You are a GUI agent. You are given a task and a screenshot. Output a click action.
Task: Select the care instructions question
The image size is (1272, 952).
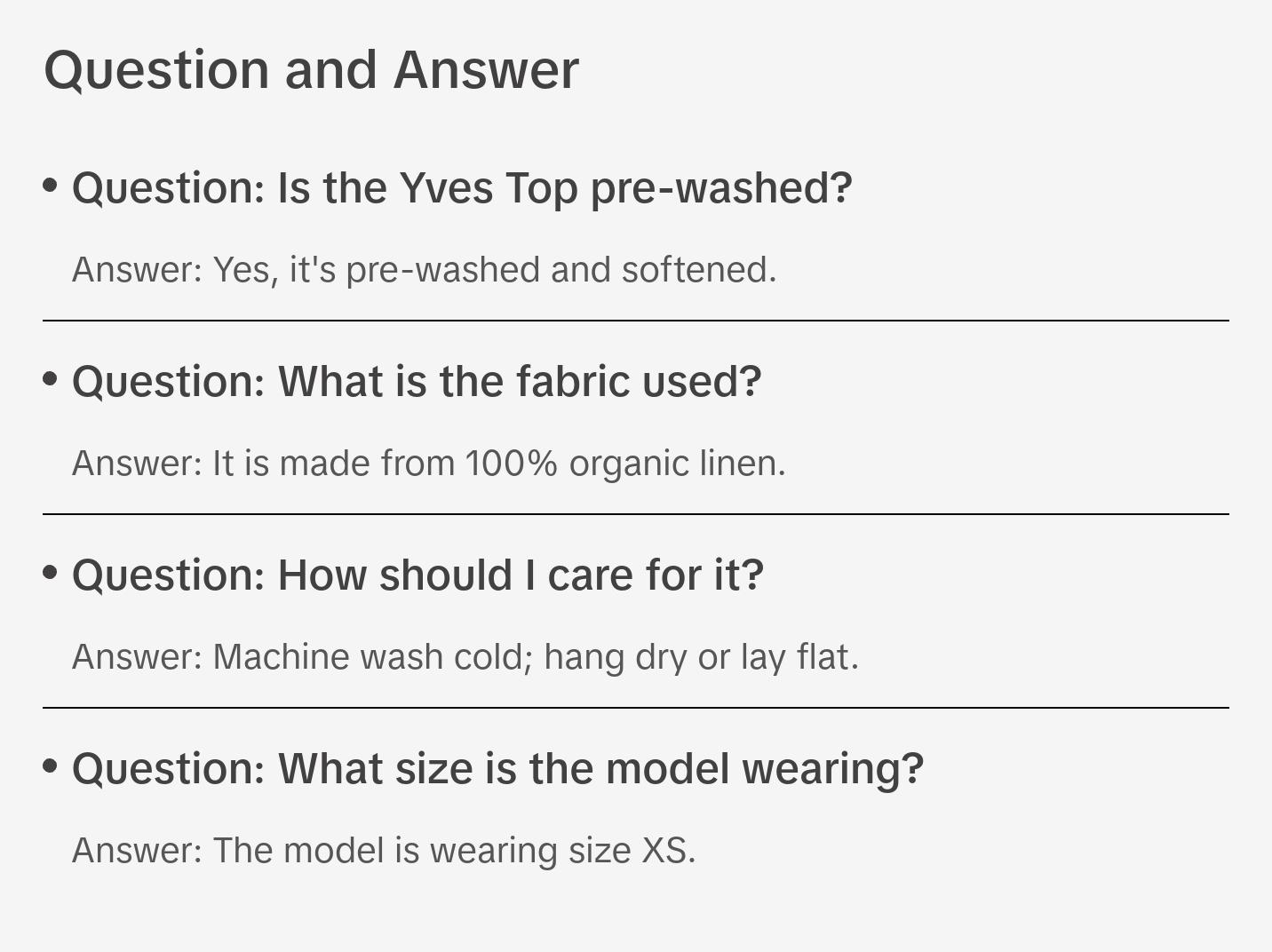(417, 575)
